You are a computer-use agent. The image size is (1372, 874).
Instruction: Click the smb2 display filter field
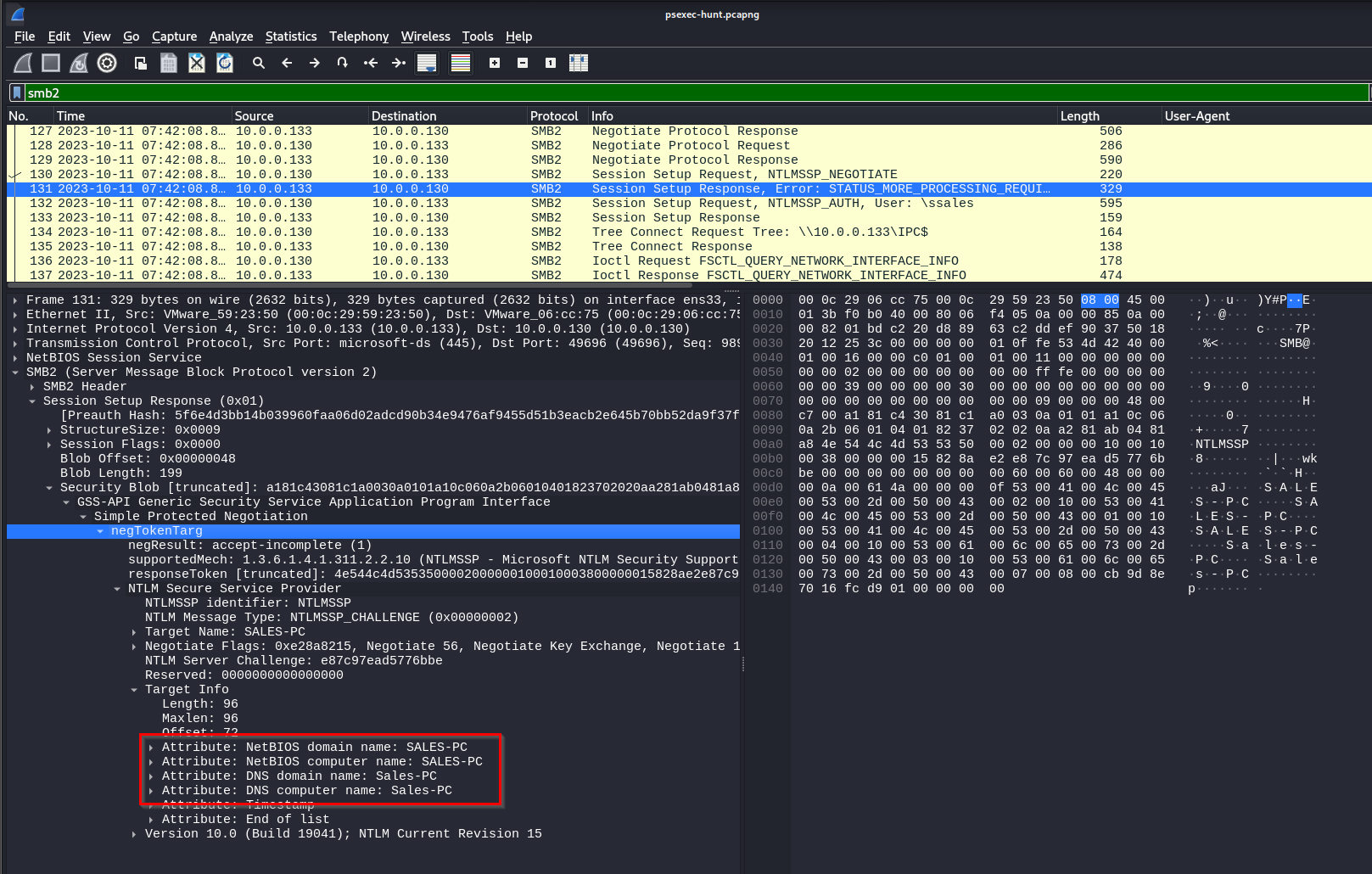click(679, 92)
